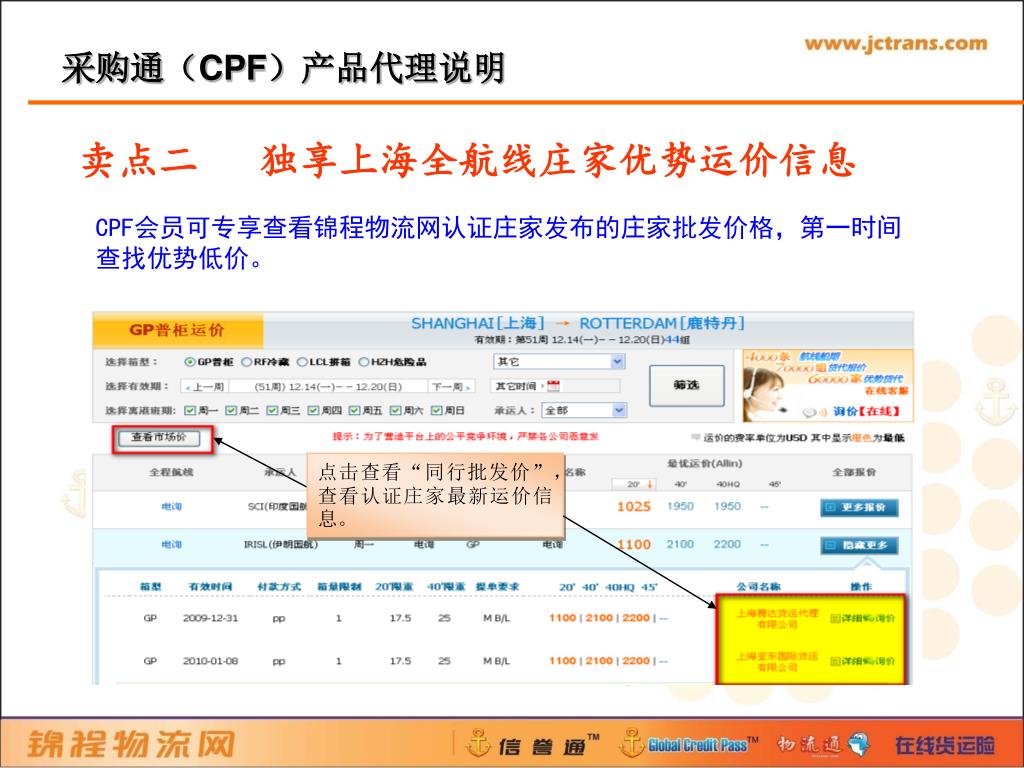Toggle the 周三 checkbox

tap(272, 410)
